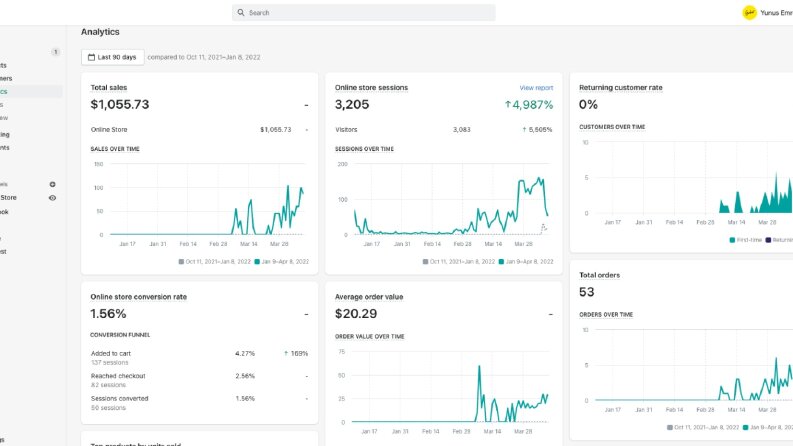
Task: Click the teal First-time legend swatch
Action: click(x=732, y=240)
